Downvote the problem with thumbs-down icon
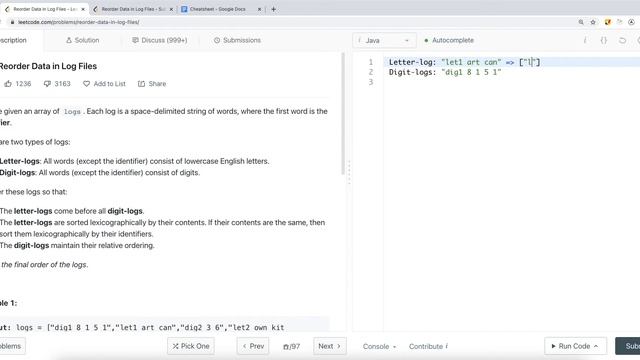 click(47, 84)
